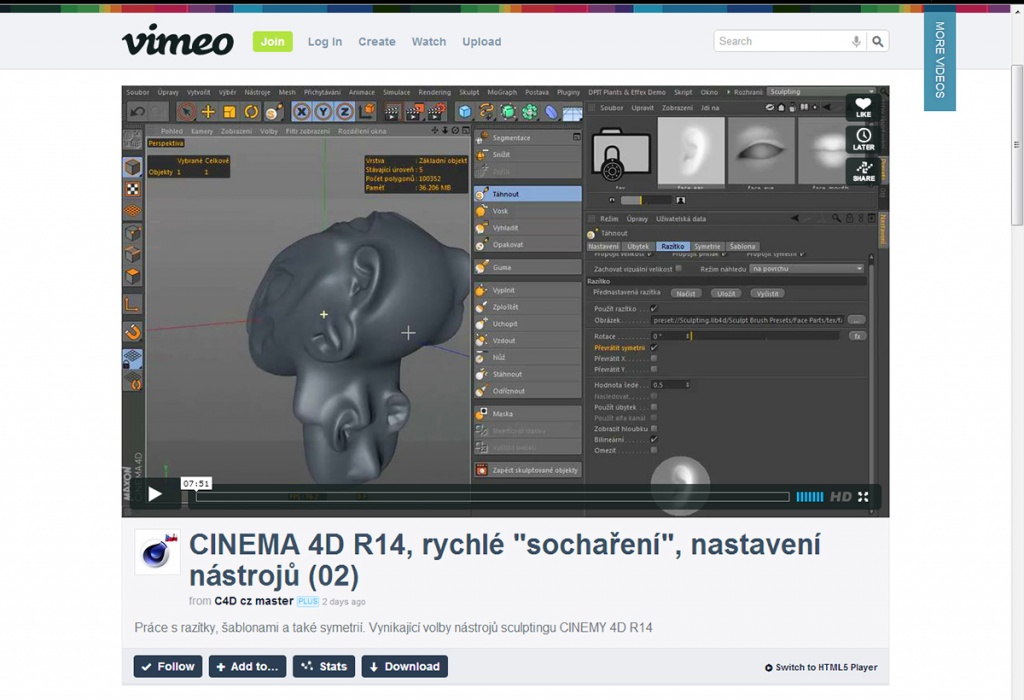The height and width of the screenshot is (700, 1024).
Task: Uncheck Převrátit symetrii checkbox
Action: click(x=654, y=348)
